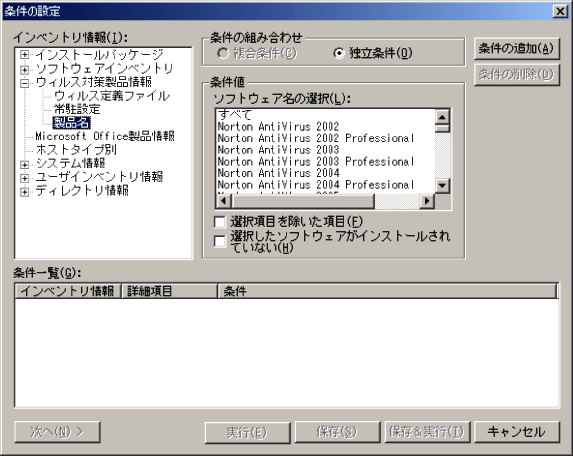Click software list scroll down arrow
Screen dimensions: 573x456
[x=442, y=186]
